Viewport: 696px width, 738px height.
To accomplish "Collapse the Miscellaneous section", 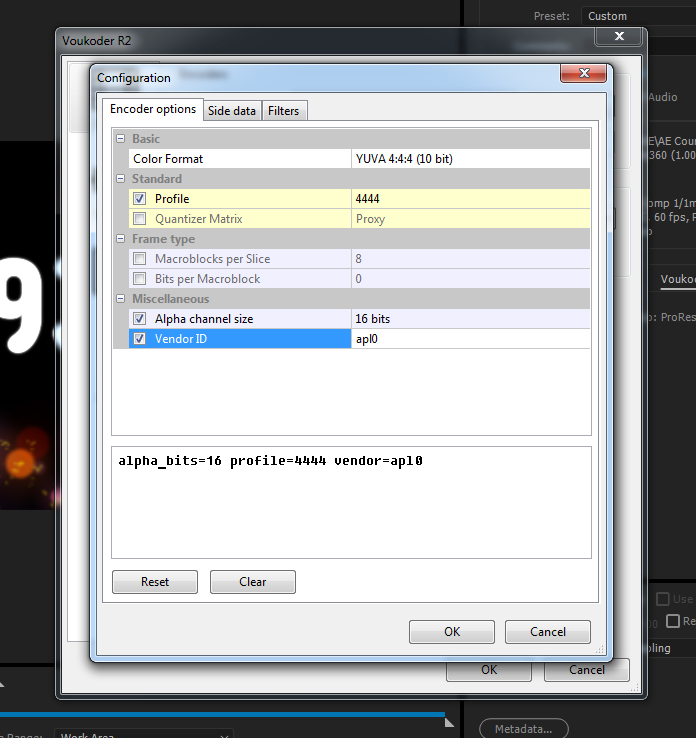I will pyautogui.click(x=121, y=299).
